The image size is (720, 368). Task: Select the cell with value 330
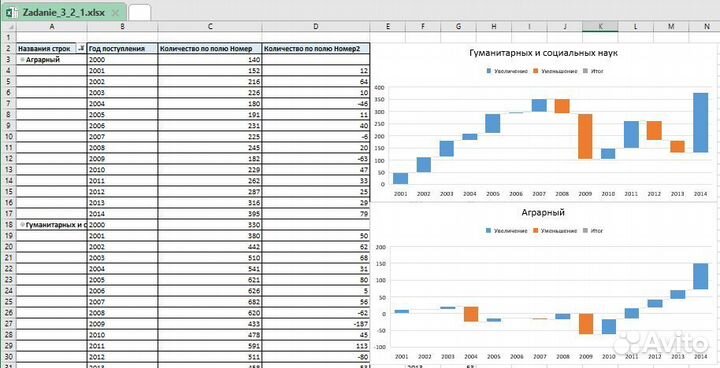coord(210,225)
